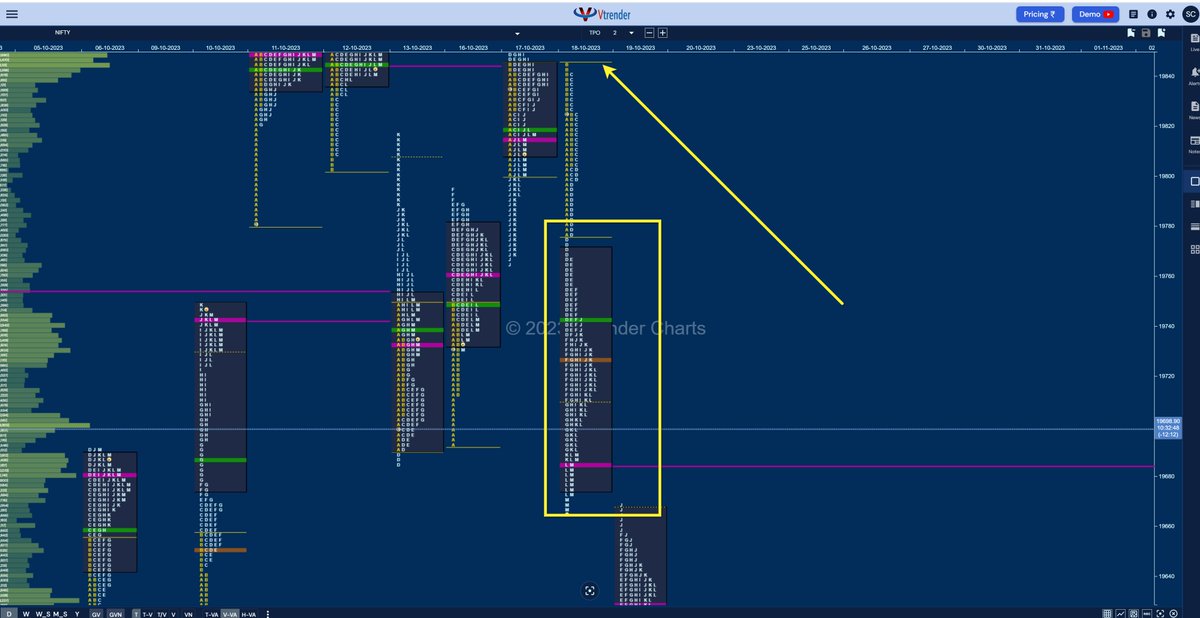
Task: Select the M_S monthly series timeframe
Action: (x=60, y=613)
